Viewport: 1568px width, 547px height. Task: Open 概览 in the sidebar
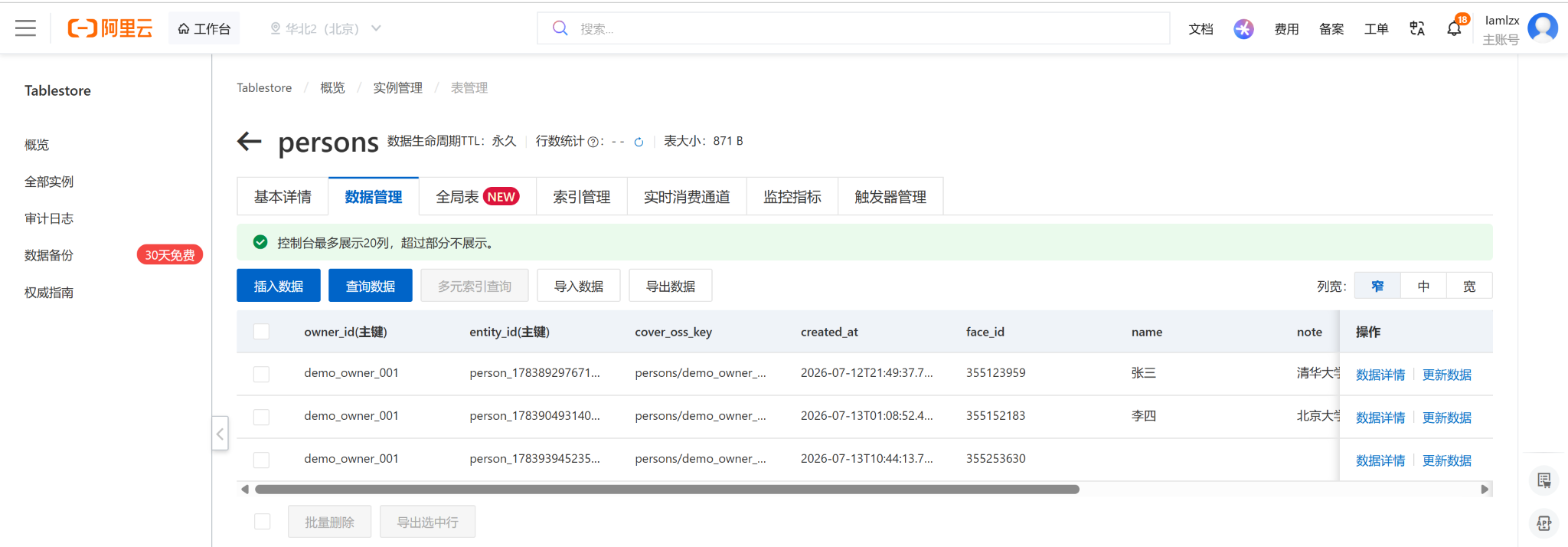[37, 145]
